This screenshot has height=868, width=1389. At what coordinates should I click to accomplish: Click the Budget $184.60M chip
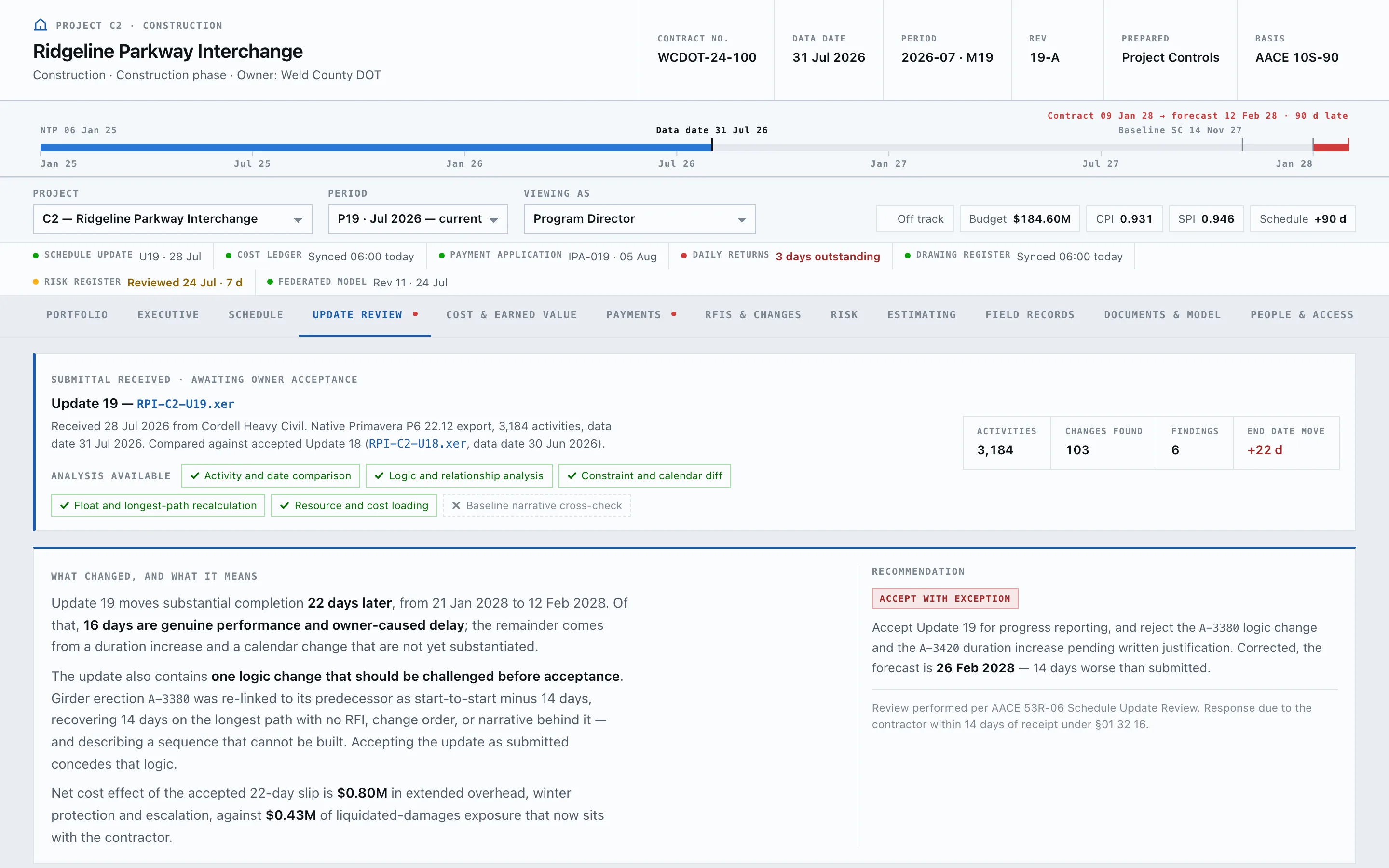coord(1020,219)
